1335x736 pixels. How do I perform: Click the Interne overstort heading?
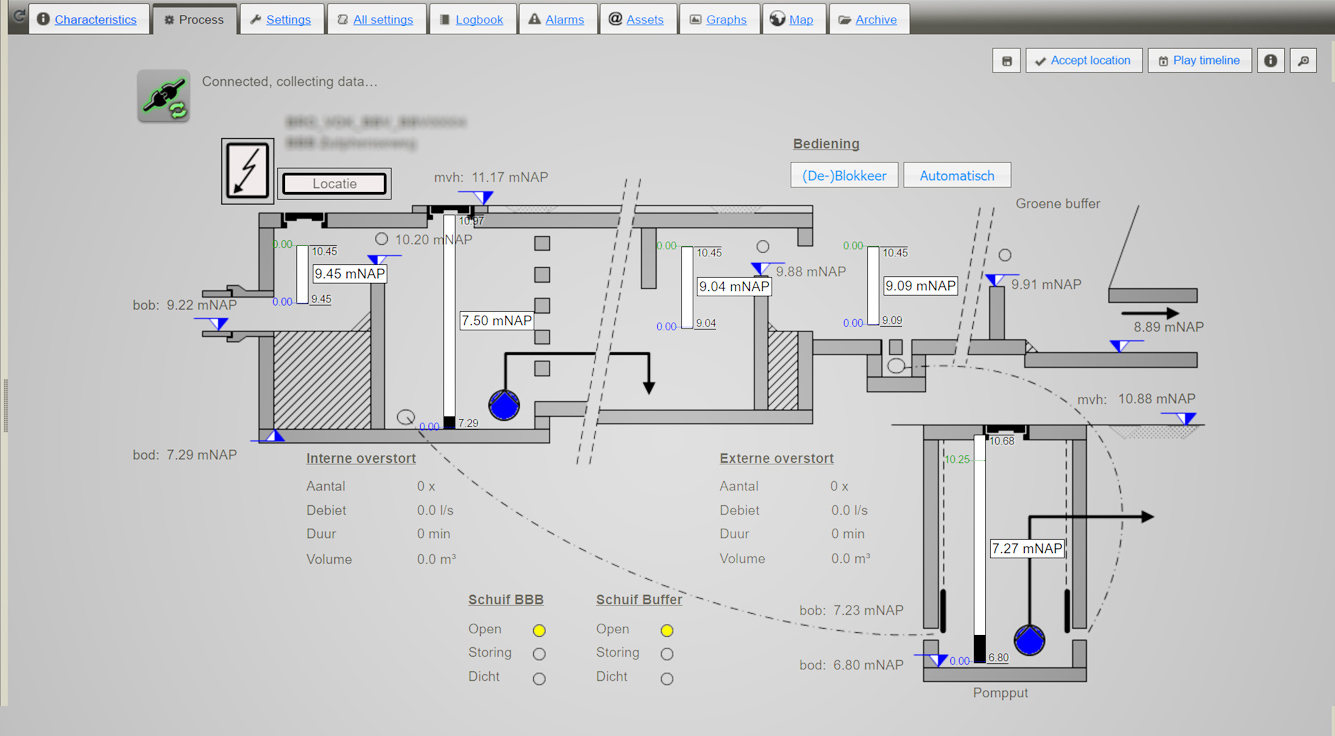[x=361, y=459]
